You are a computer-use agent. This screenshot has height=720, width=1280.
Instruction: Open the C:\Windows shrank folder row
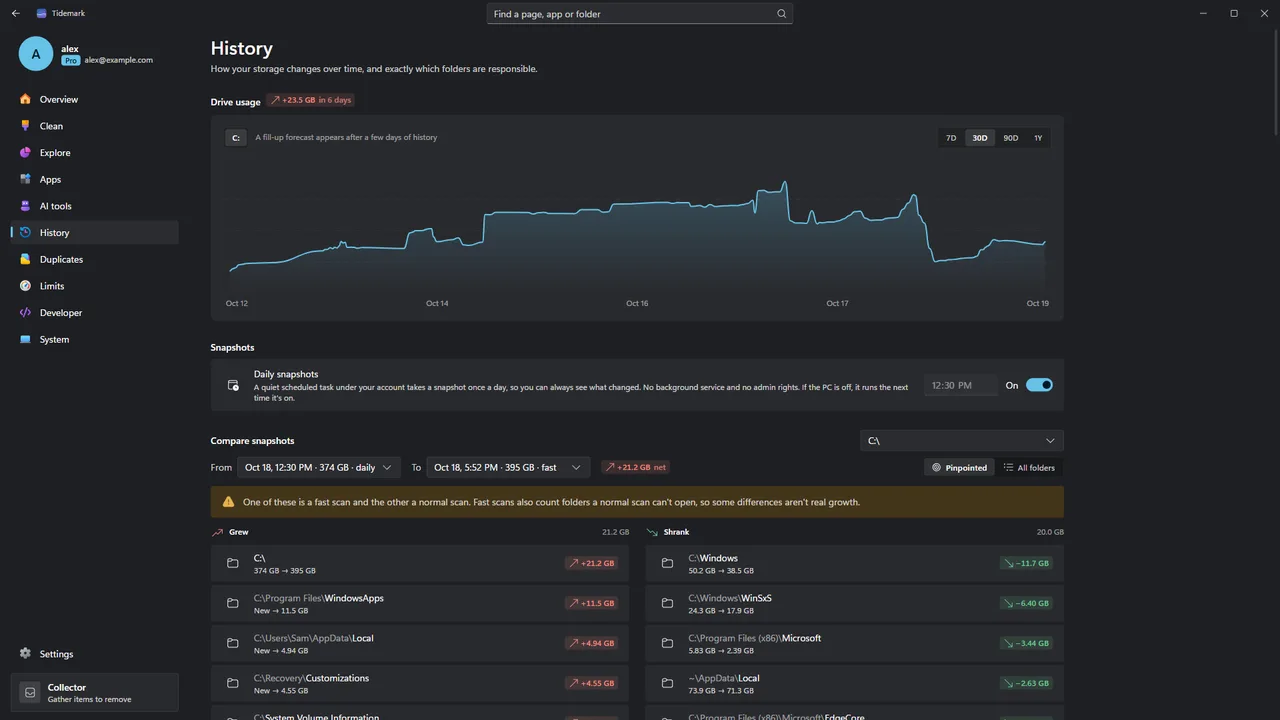coord(855,563)
